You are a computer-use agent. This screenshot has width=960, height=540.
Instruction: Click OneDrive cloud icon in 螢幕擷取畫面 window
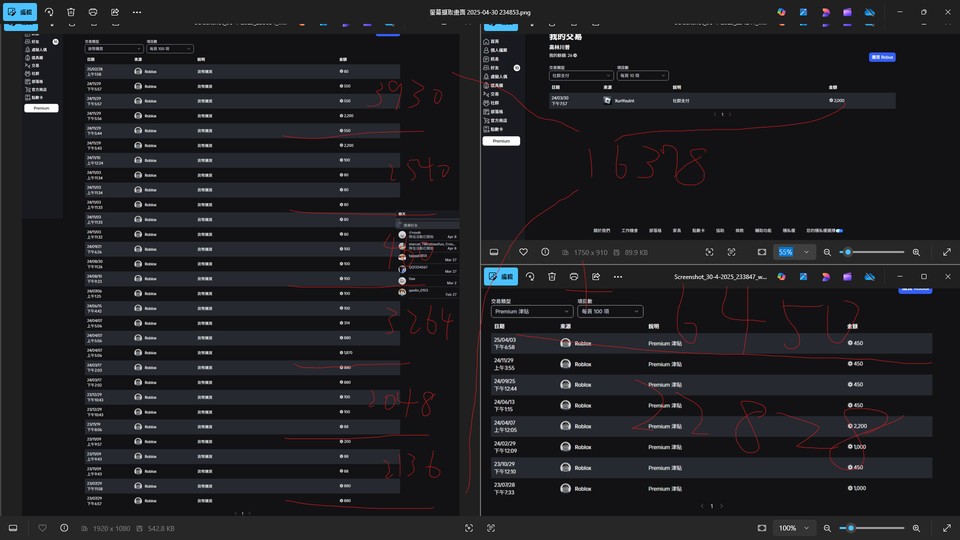click(x=869, y=12)
